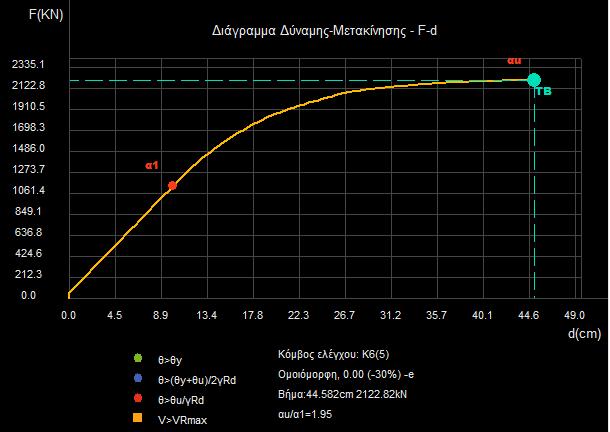This screenshot has width=610, height=432.
Task: Click the y-axis value 1698.3
Action: point(28,127)
